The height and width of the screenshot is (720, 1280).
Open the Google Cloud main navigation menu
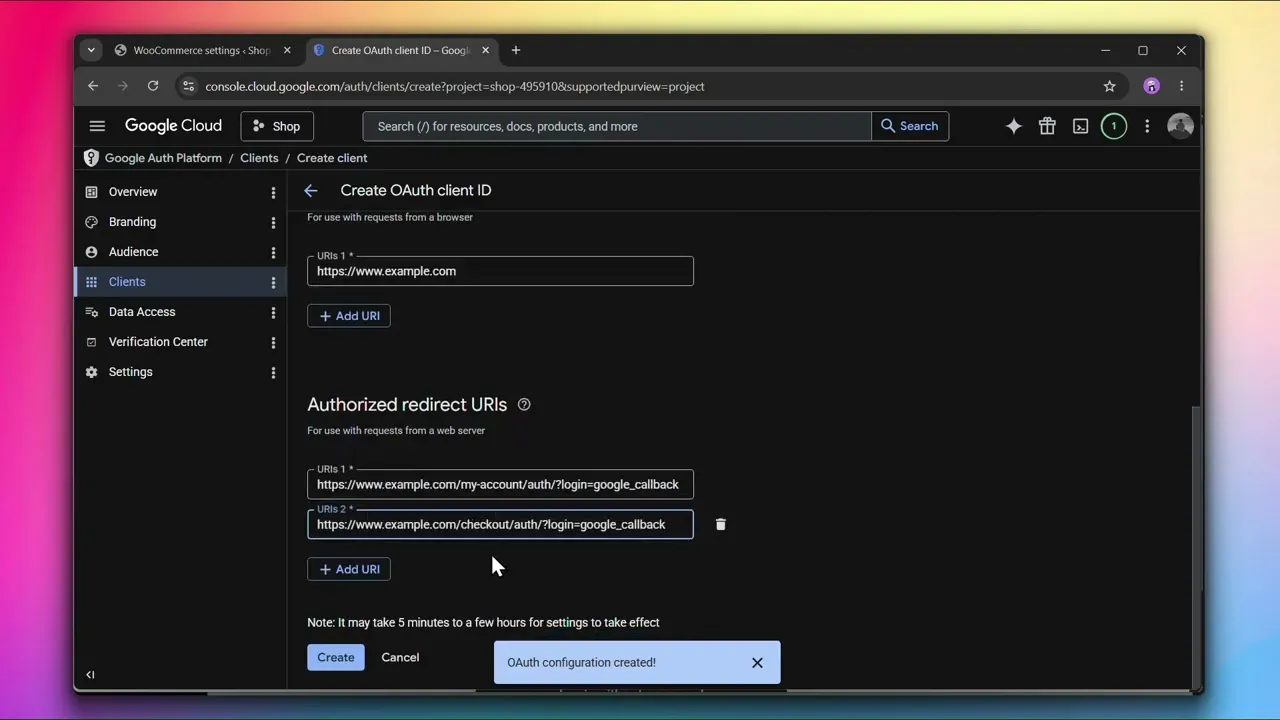(97, 126)
